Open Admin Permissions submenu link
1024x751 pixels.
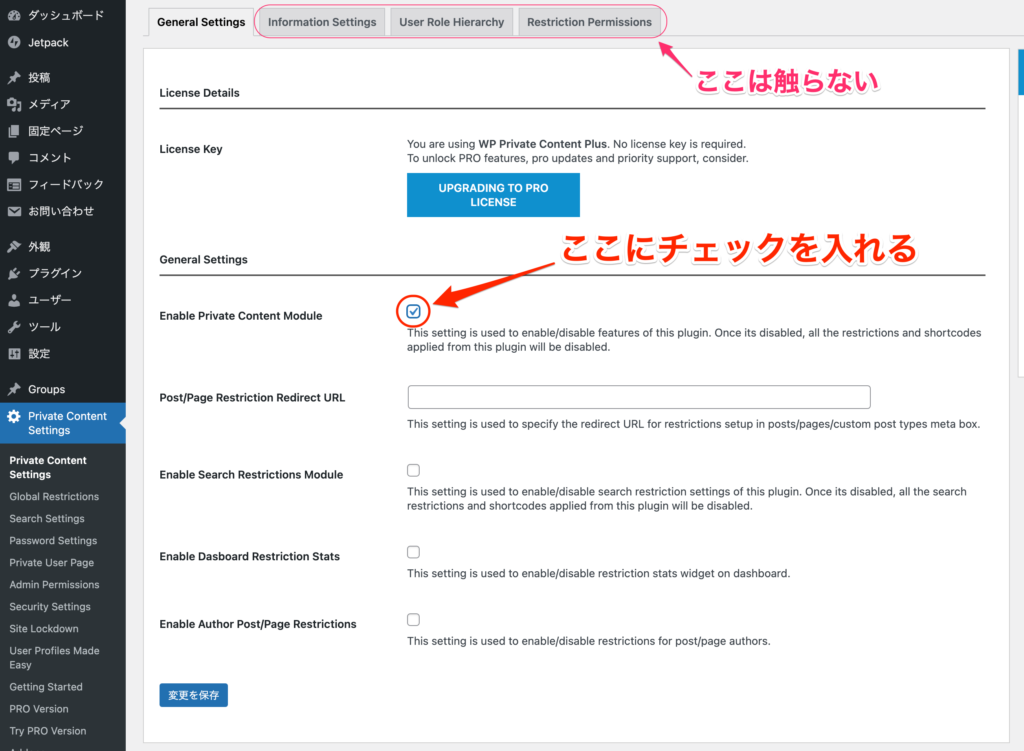[54, 585]
